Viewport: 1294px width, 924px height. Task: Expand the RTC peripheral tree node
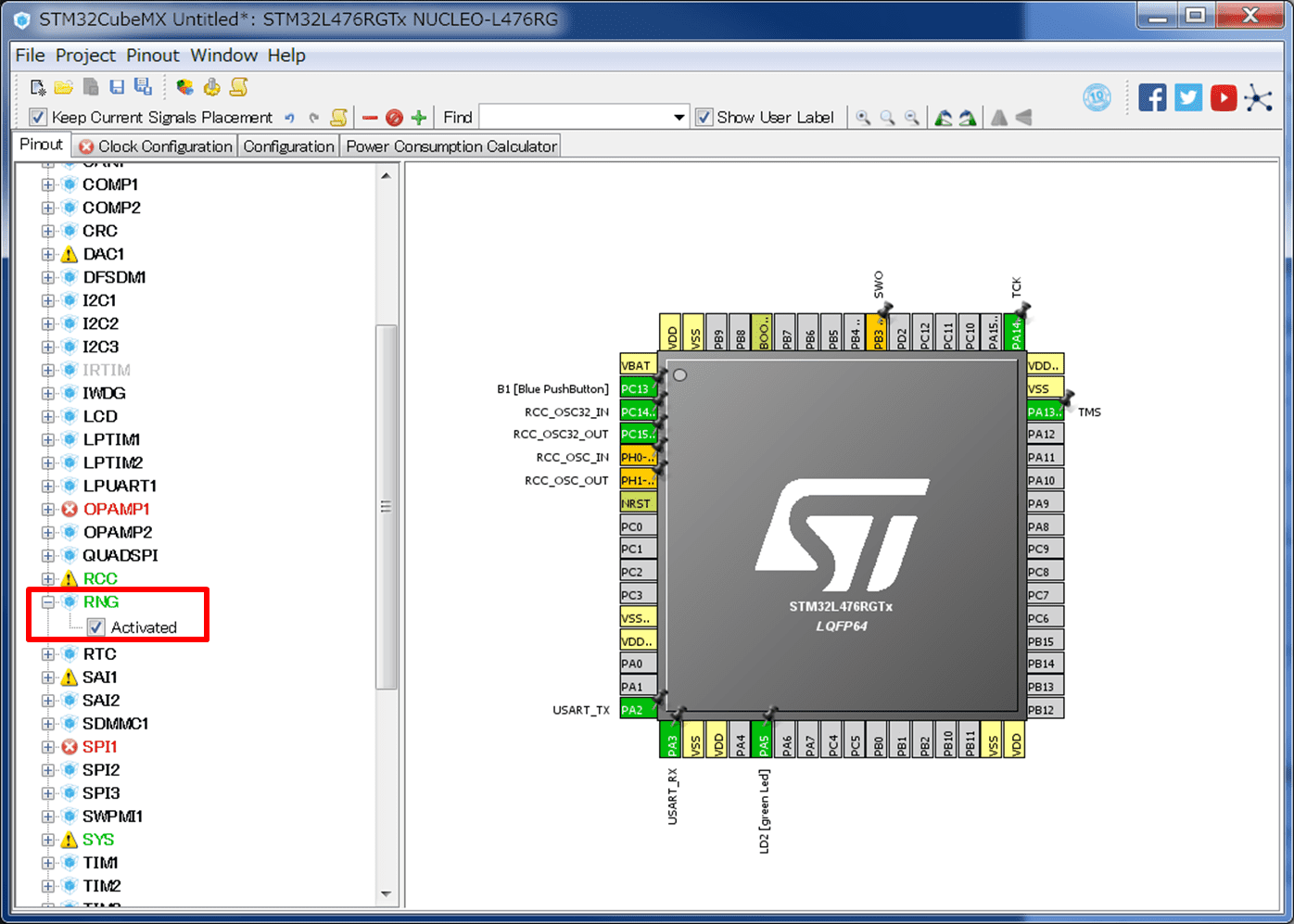(x=48, y=654)
